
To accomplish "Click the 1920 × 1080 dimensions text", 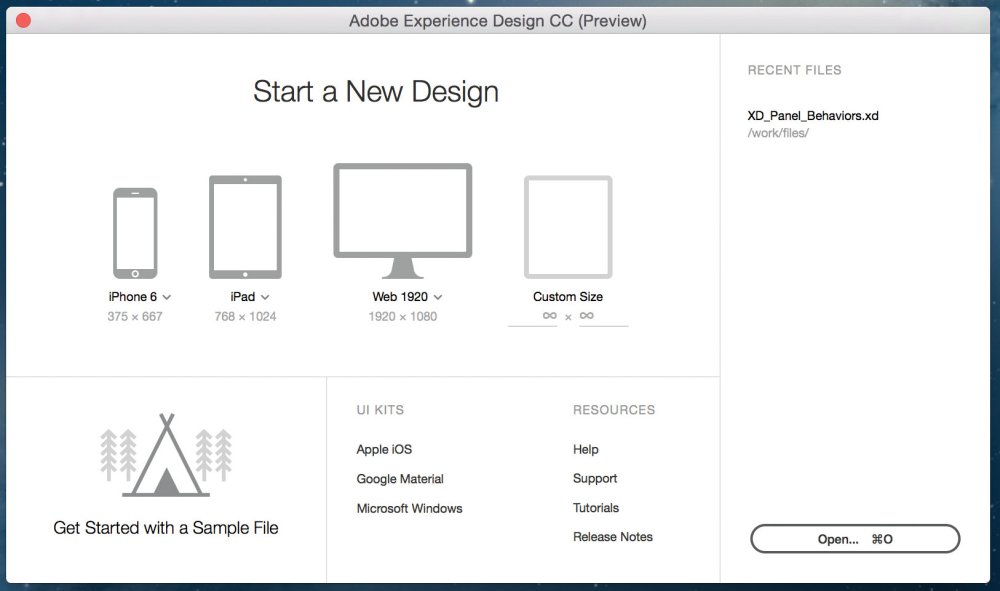I will (x=403, y=316).
